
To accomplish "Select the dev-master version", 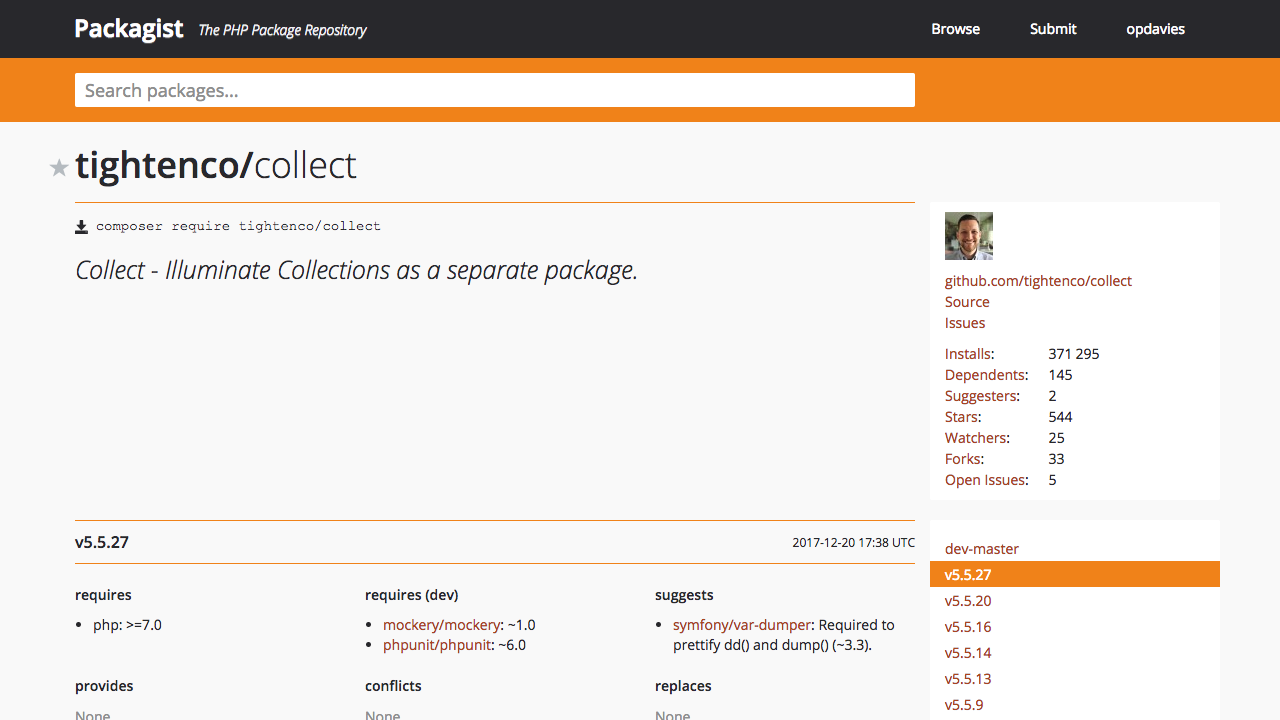I will coord(982,549).
